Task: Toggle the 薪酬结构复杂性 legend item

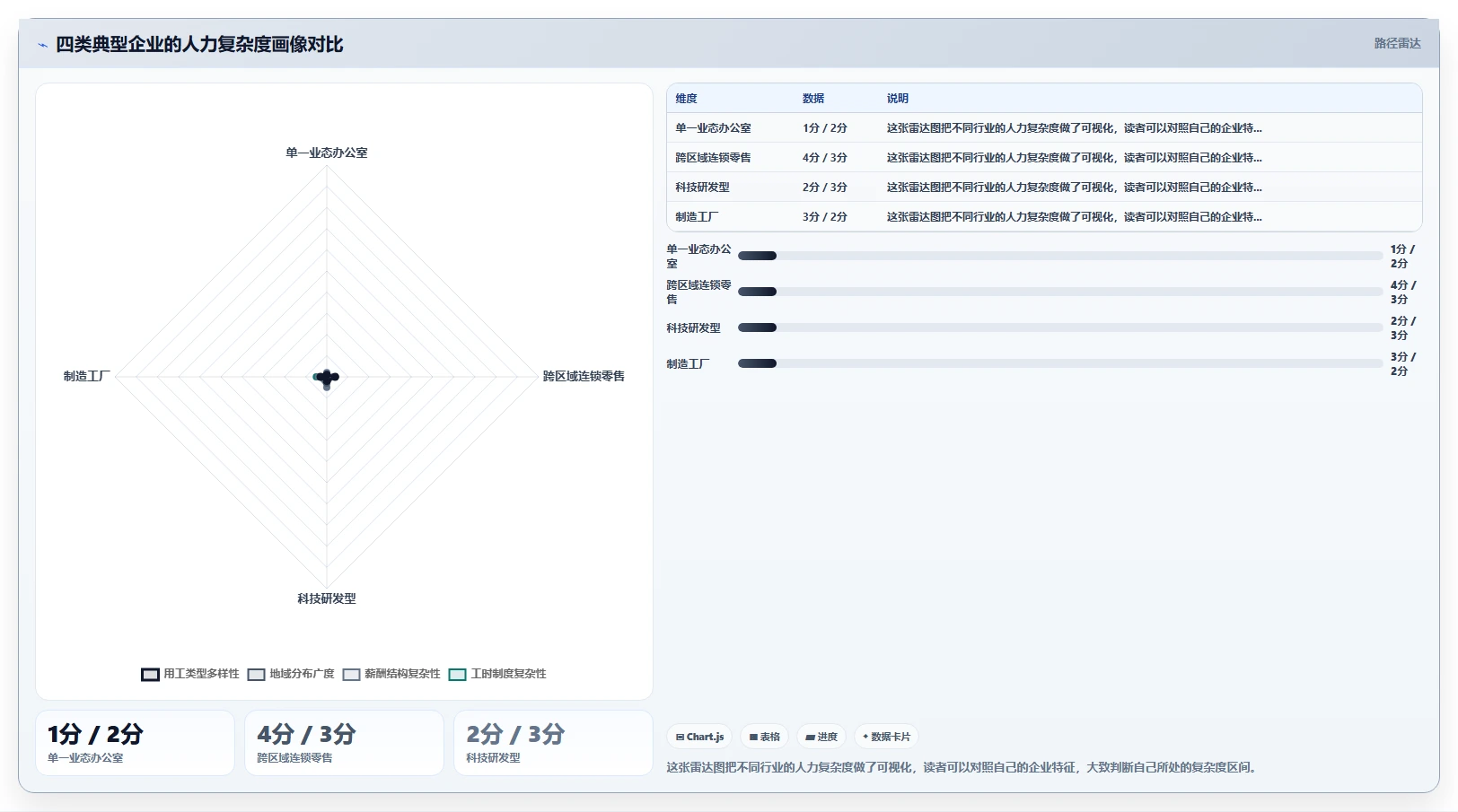Action: point(391,674)
